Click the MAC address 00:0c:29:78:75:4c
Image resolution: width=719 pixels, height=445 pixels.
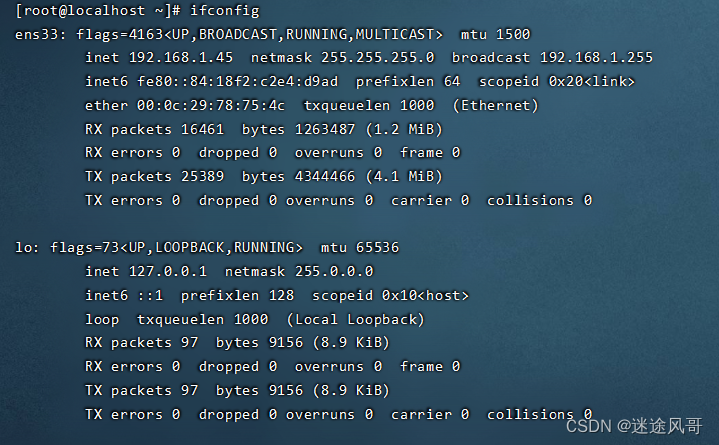click(211, 106)
